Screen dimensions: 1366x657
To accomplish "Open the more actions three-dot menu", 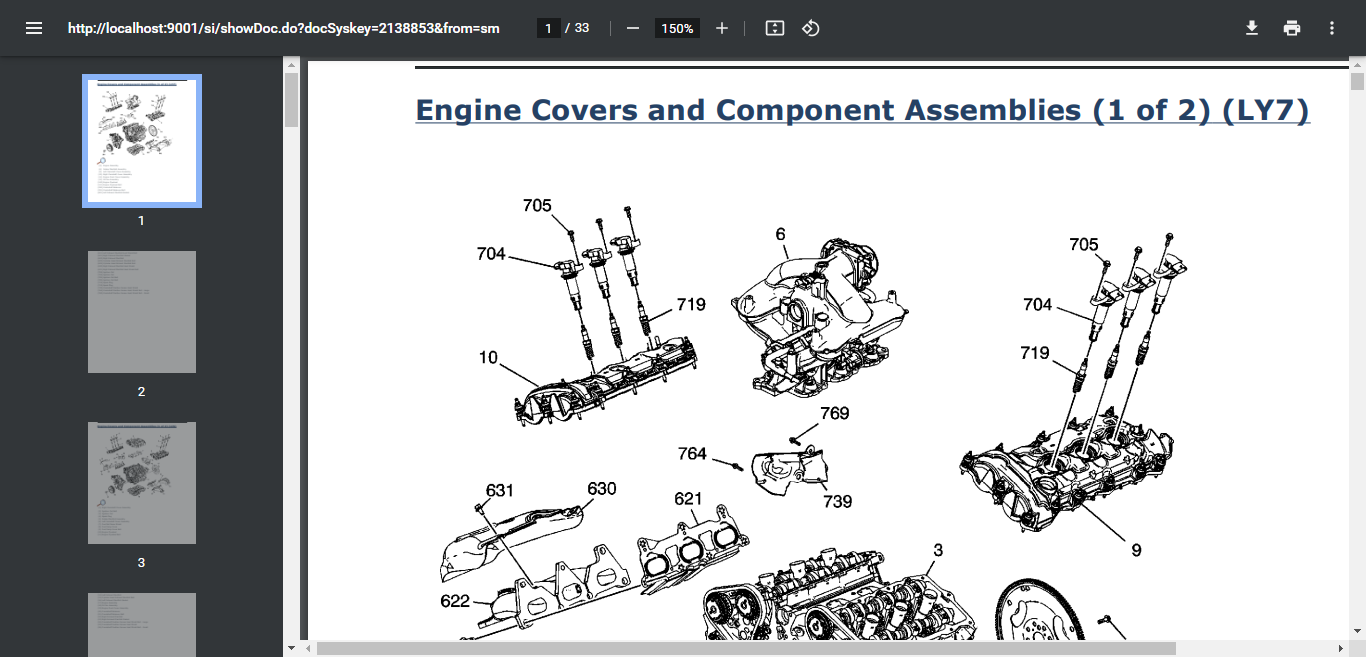I will (1332, 28).
